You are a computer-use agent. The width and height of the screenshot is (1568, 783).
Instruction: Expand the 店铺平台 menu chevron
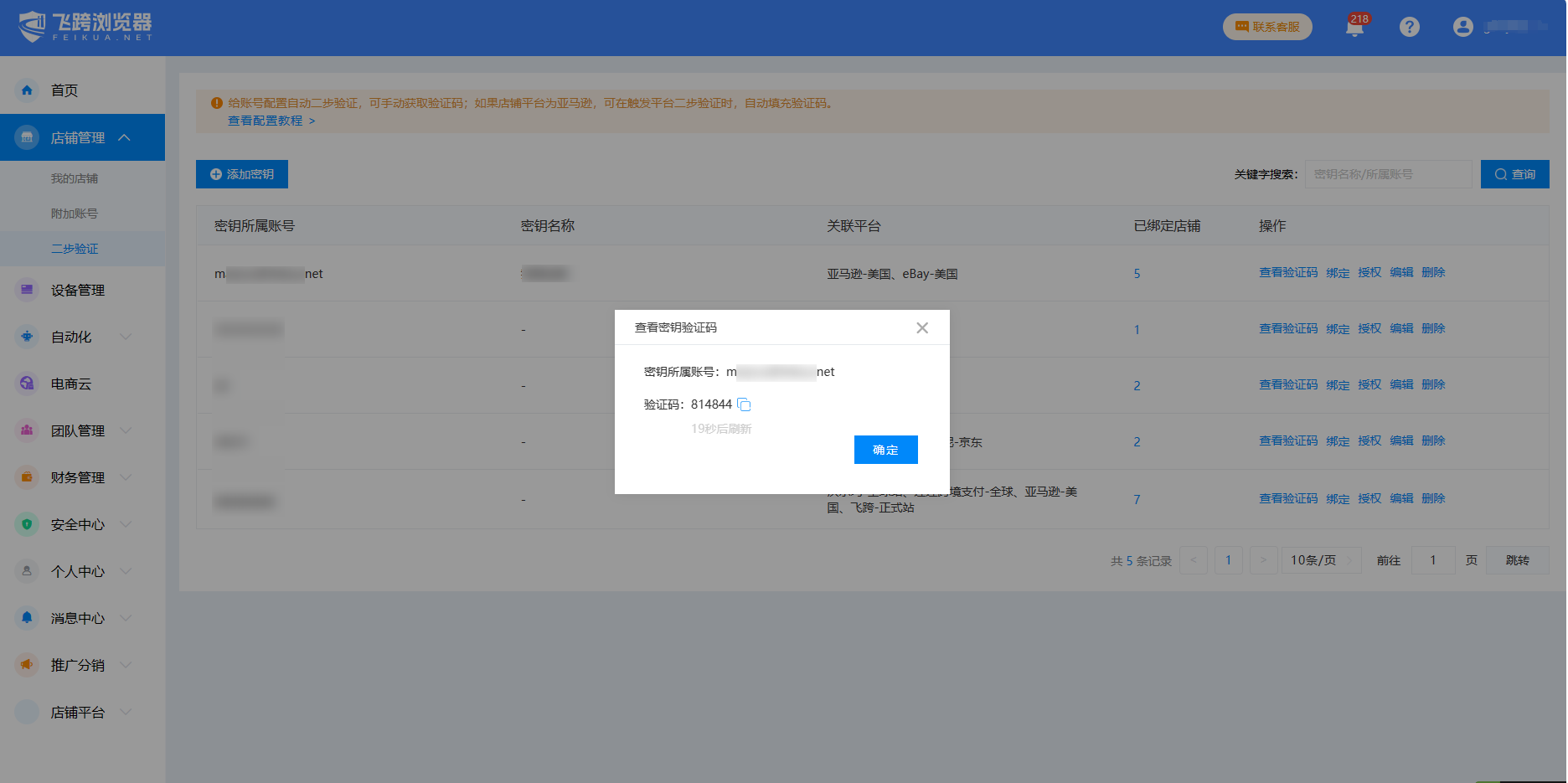(x=126, y=712)
